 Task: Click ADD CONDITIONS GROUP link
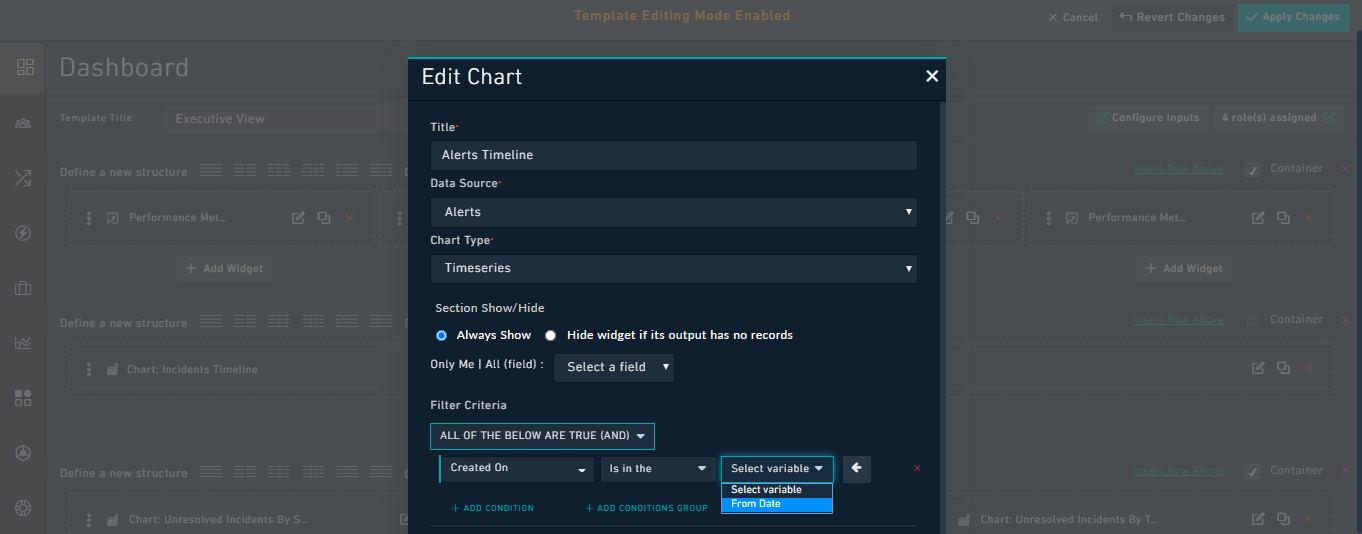(646, 508)
